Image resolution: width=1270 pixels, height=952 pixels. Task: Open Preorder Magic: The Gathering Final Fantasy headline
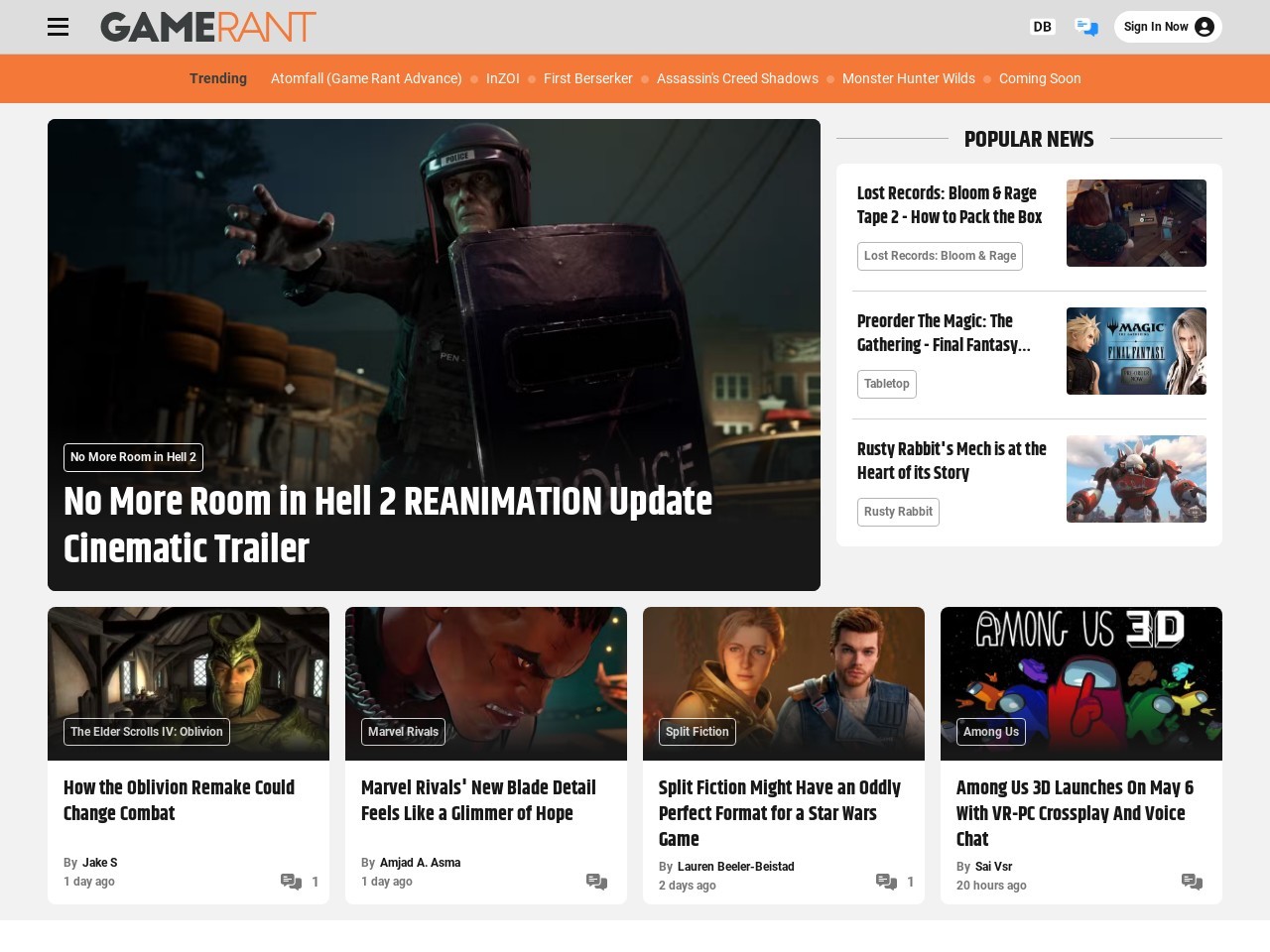944,333
